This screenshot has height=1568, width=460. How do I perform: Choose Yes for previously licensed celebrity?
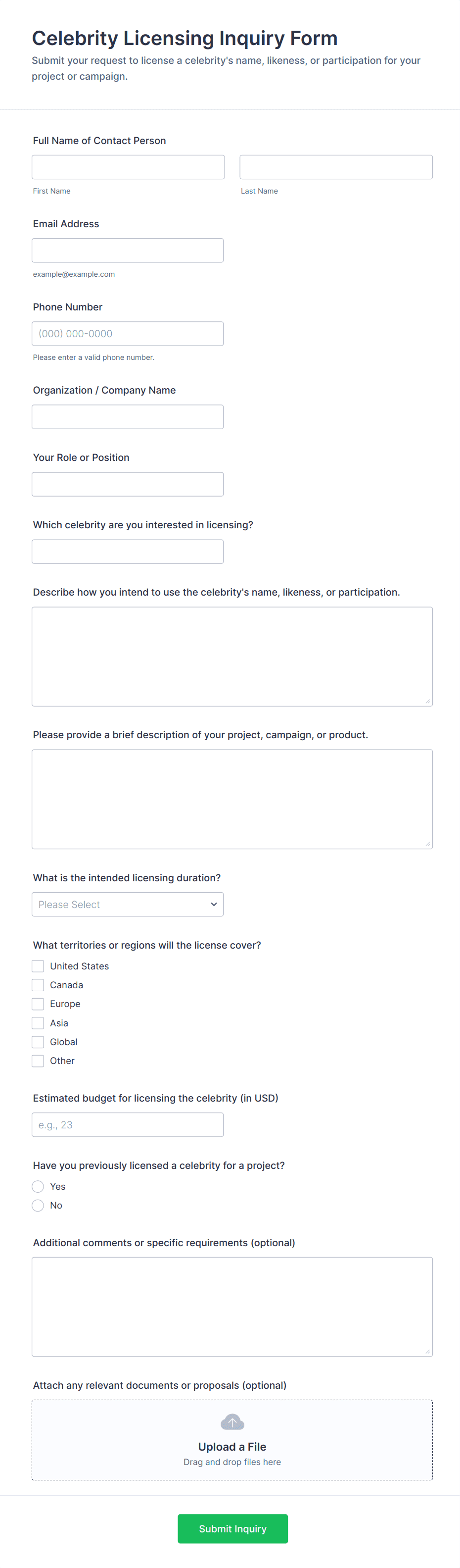point(38,1186)
